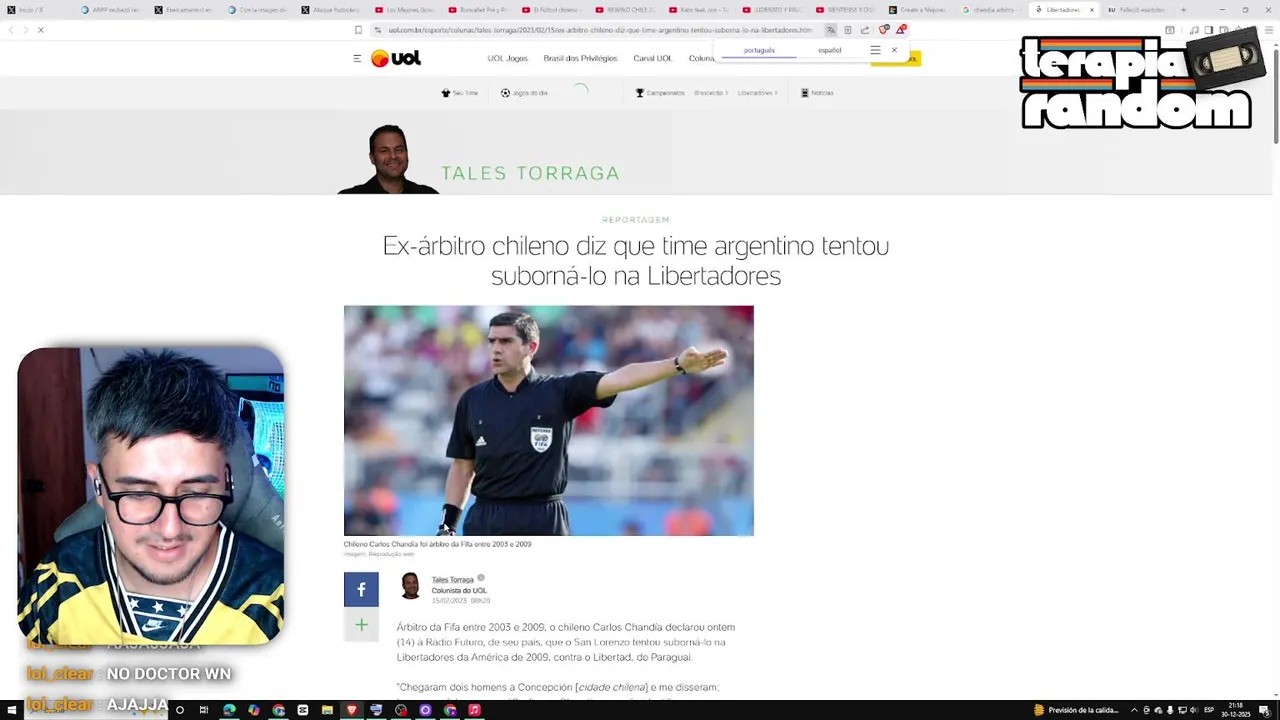Image resolution: width=1280 pixels, height=720 pixels.
Task: Click the Campeonatos trophy icon
Action: click(640, 93)
